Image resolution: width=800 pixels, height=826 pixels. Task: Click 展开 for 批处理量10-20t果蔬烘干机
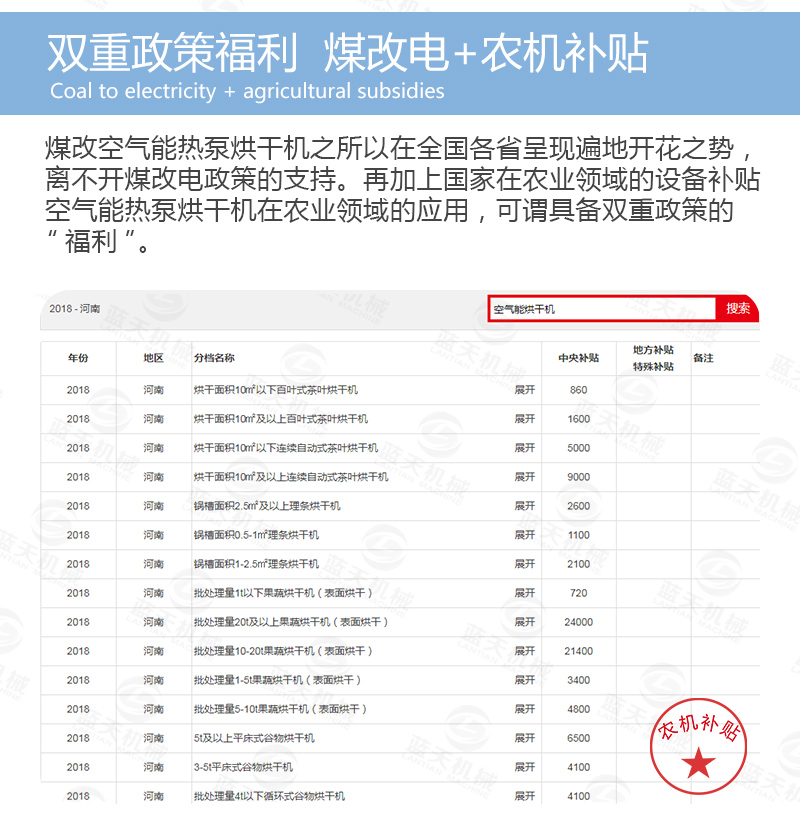524,651
